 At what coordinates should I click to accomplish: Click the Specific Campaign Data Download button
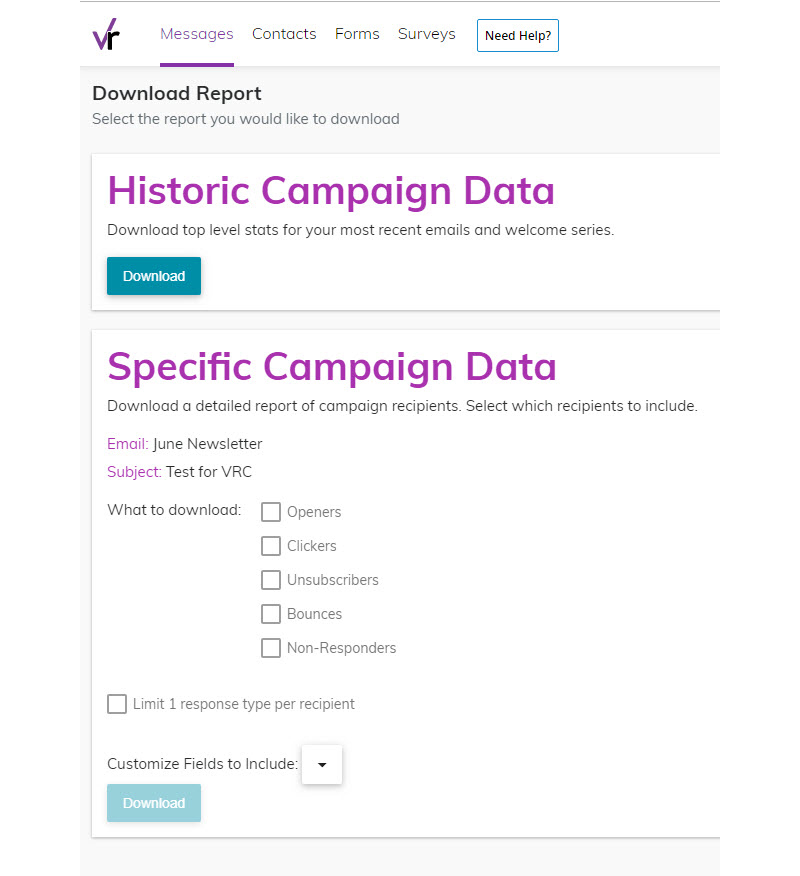(x=154, y=803)
